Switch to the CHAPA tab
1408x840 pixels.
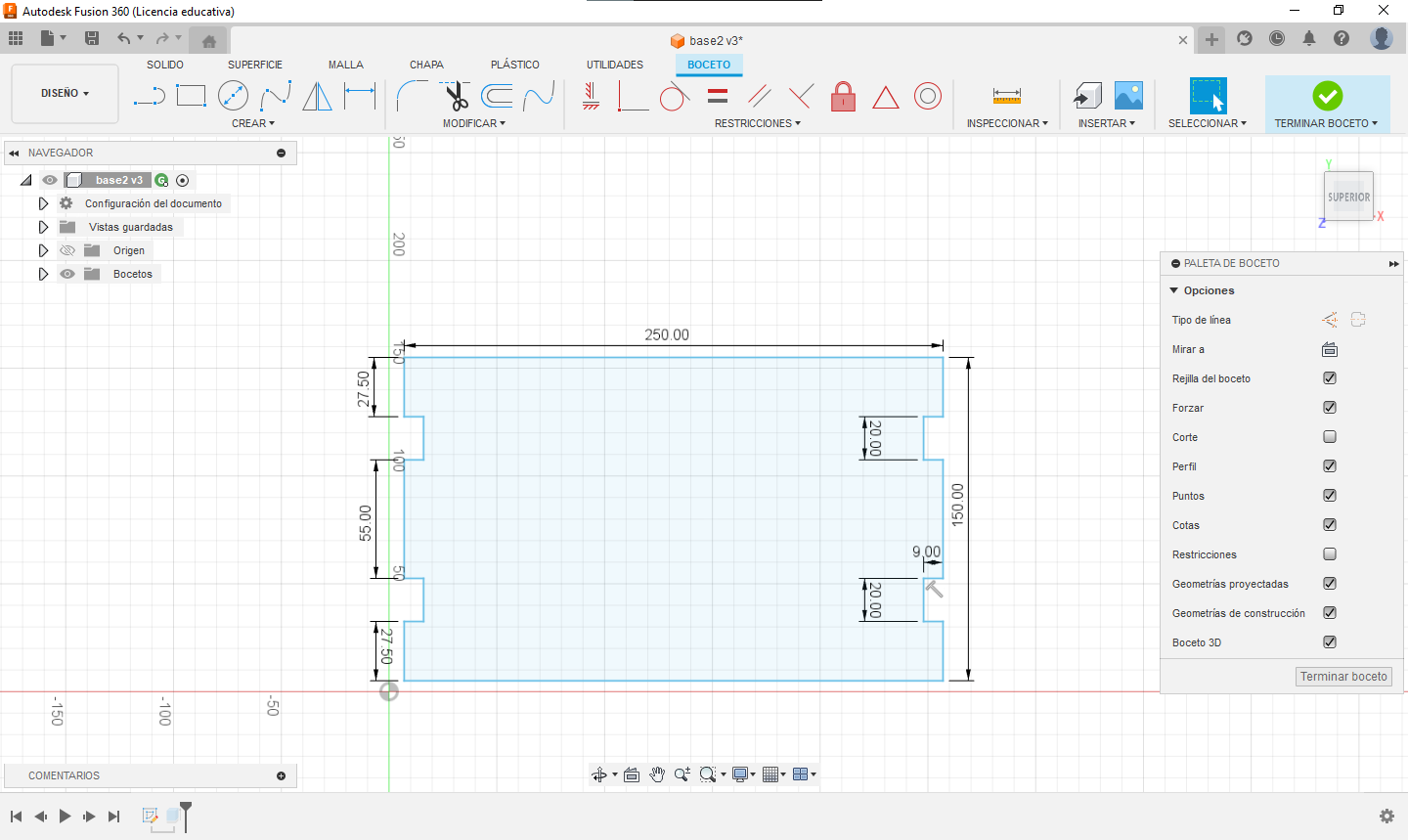[426, 65]
